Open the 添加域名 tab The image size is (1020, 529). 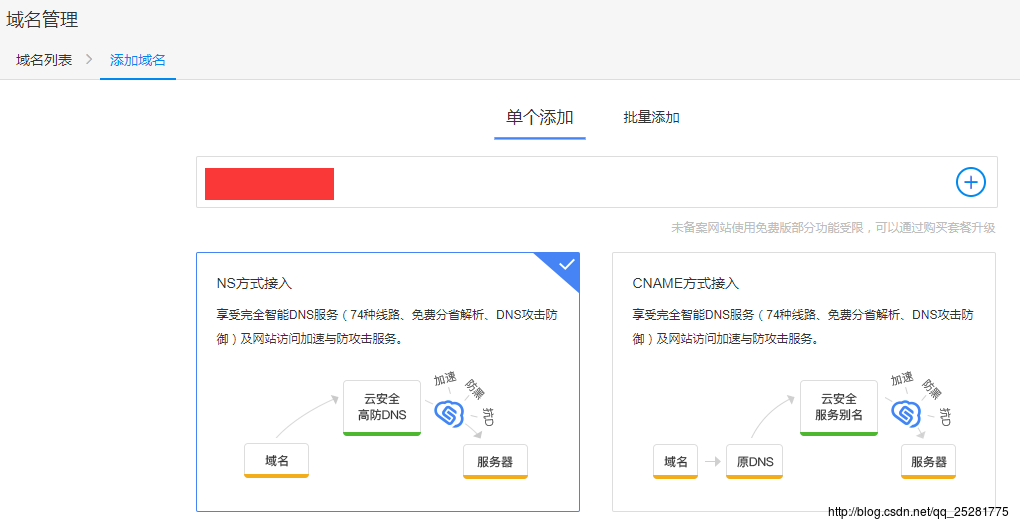point(138,60)
